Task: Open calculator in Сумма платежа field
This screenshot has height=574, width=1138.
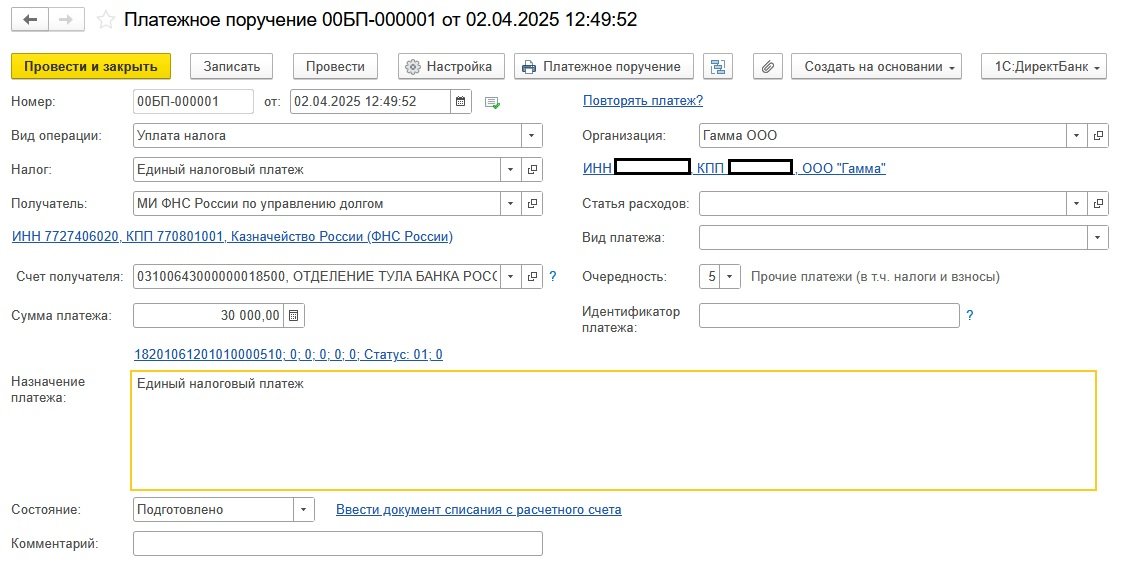Action: 294,316
